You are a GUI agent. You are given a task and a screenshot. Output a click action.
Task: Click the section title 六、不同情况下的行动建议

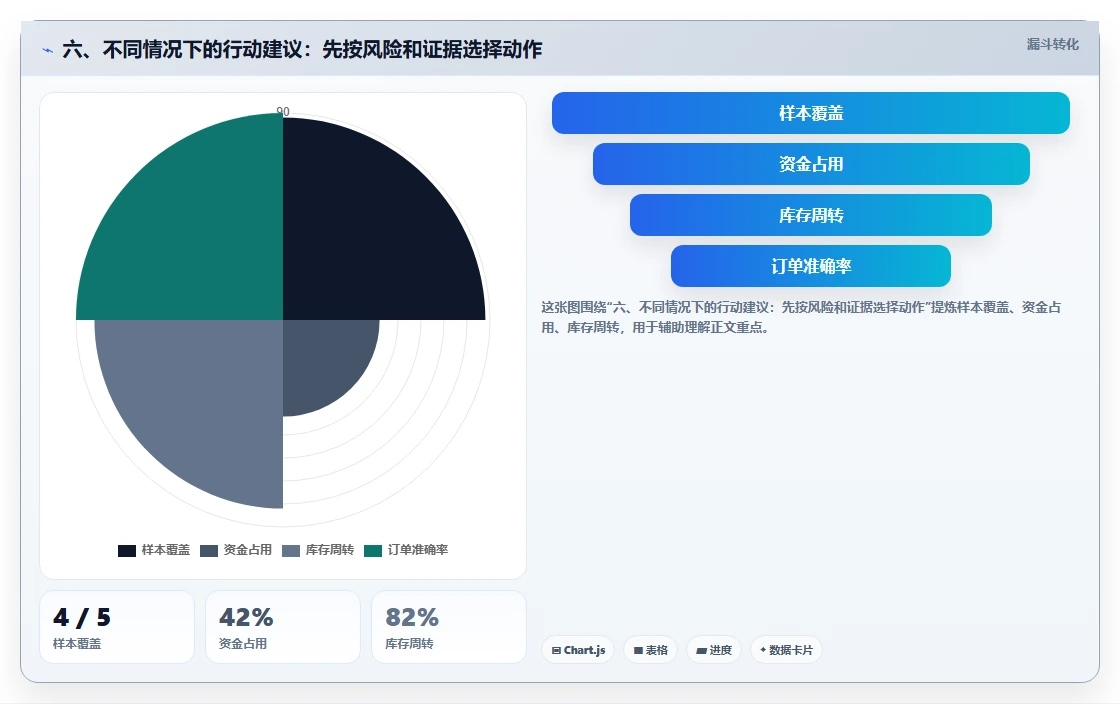302,49
